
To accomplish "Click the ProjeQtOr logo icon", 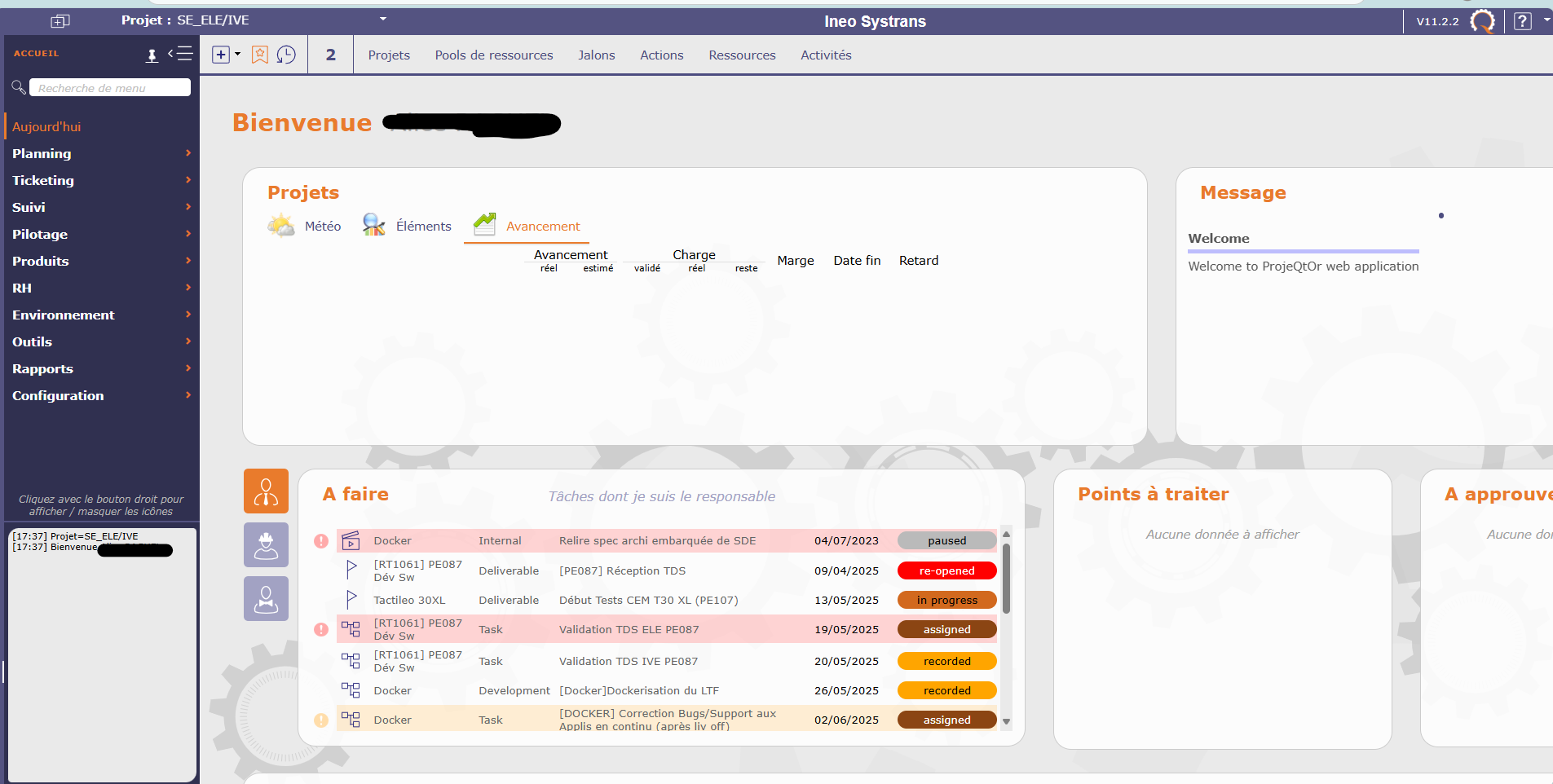I will [1483, 21].
